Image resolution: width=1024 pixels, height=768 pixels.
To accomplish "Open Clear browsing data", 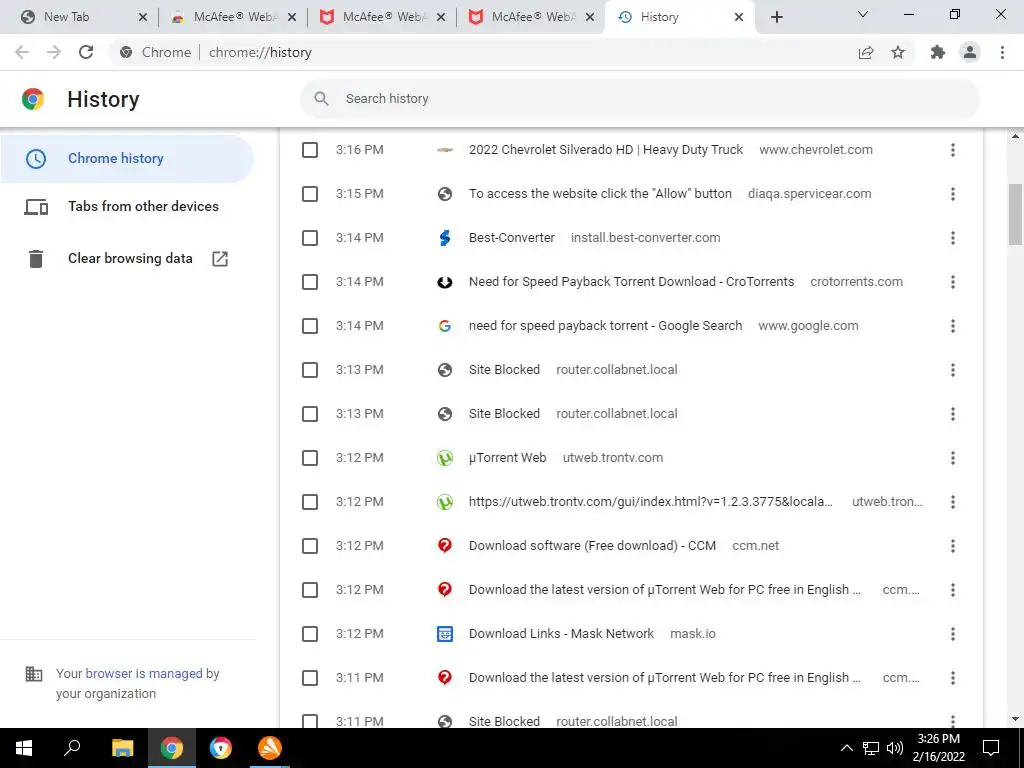I will pos(127,259).
